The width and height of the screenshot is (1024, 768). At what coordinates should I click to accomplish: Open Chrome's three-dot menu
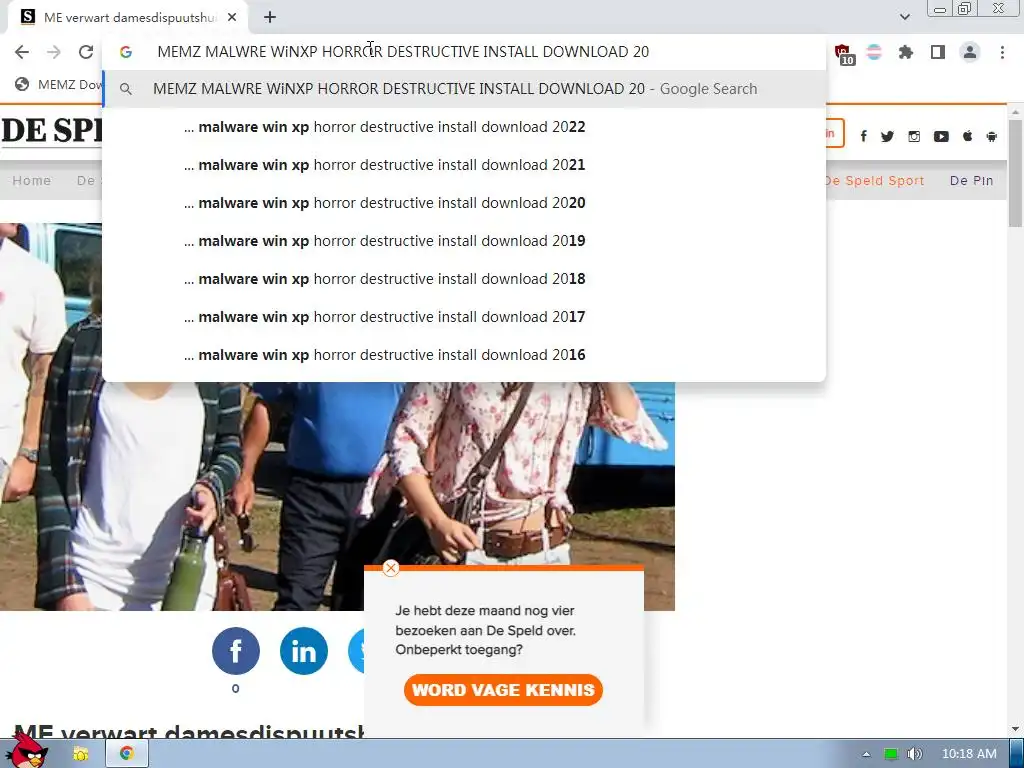click(1002, 52)
